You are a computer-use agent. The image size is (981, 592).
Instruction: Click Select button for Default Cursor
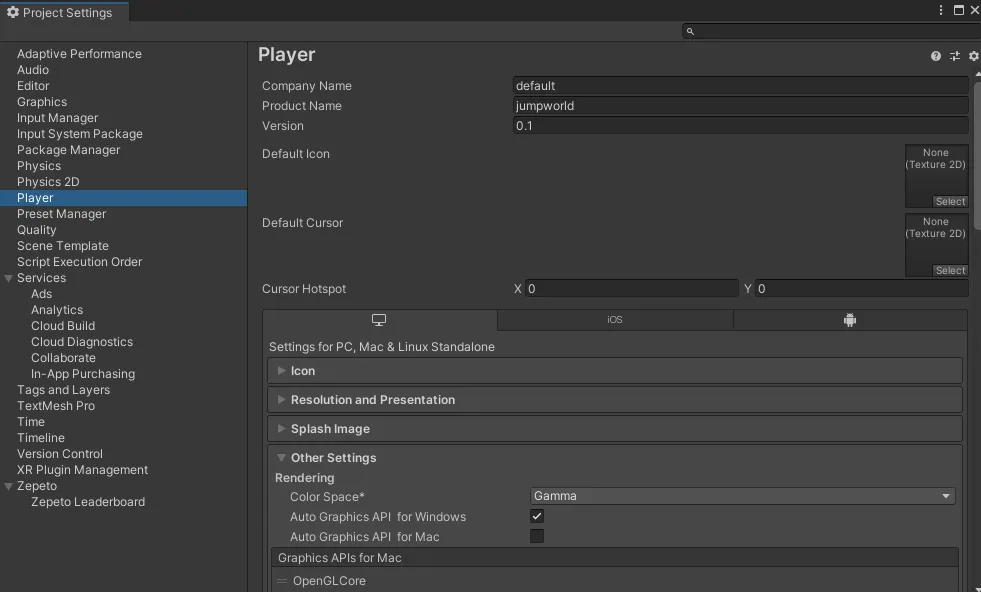(950, 270)
